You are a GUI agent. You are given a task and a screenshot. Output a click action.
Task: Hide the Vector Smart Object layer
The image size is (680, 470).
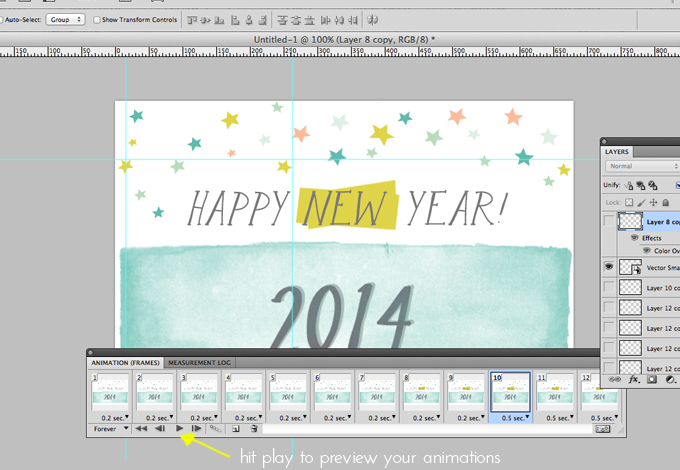click(x=609, y=267)
